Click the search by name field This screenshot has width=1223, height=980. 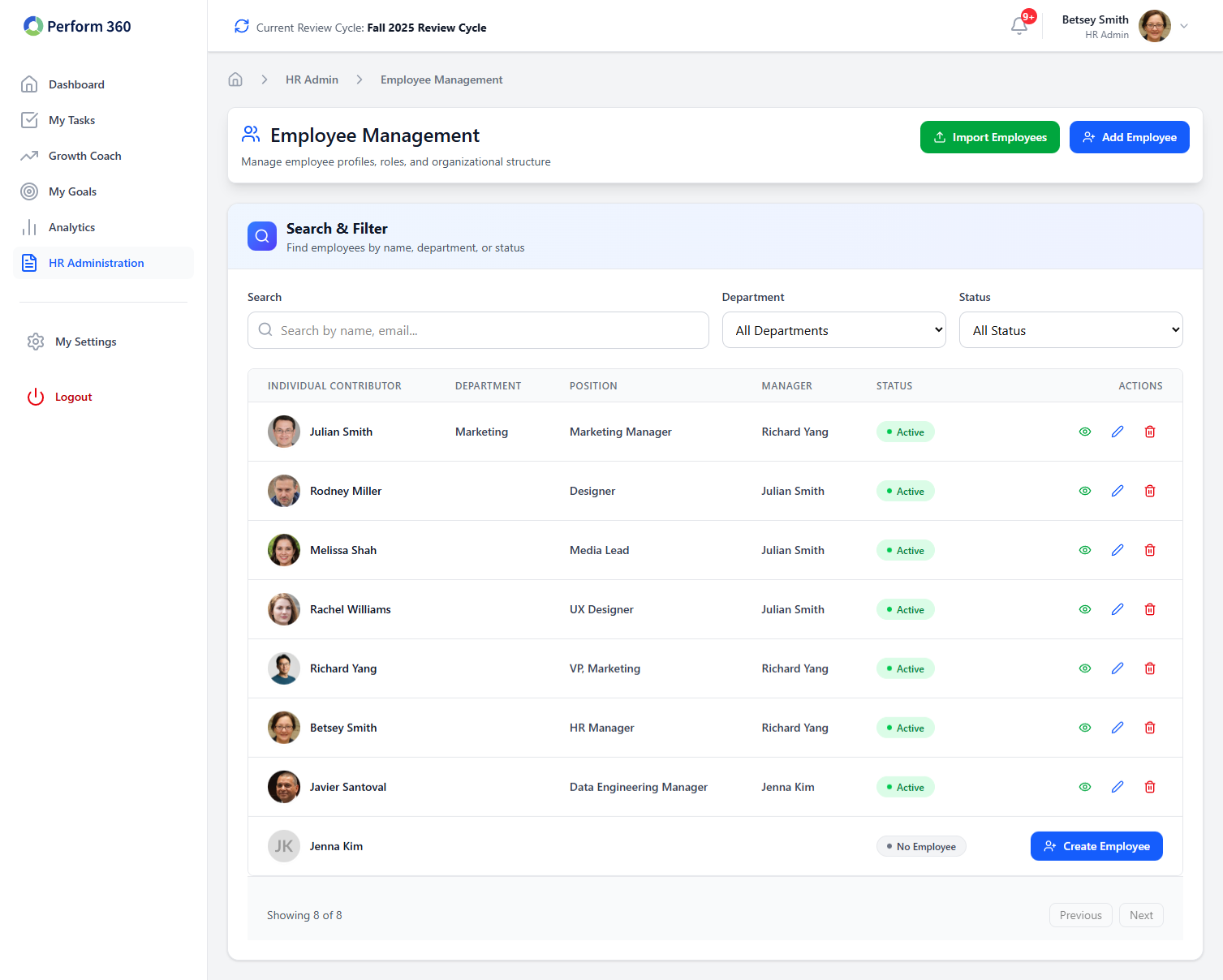(x=478, y=330)
